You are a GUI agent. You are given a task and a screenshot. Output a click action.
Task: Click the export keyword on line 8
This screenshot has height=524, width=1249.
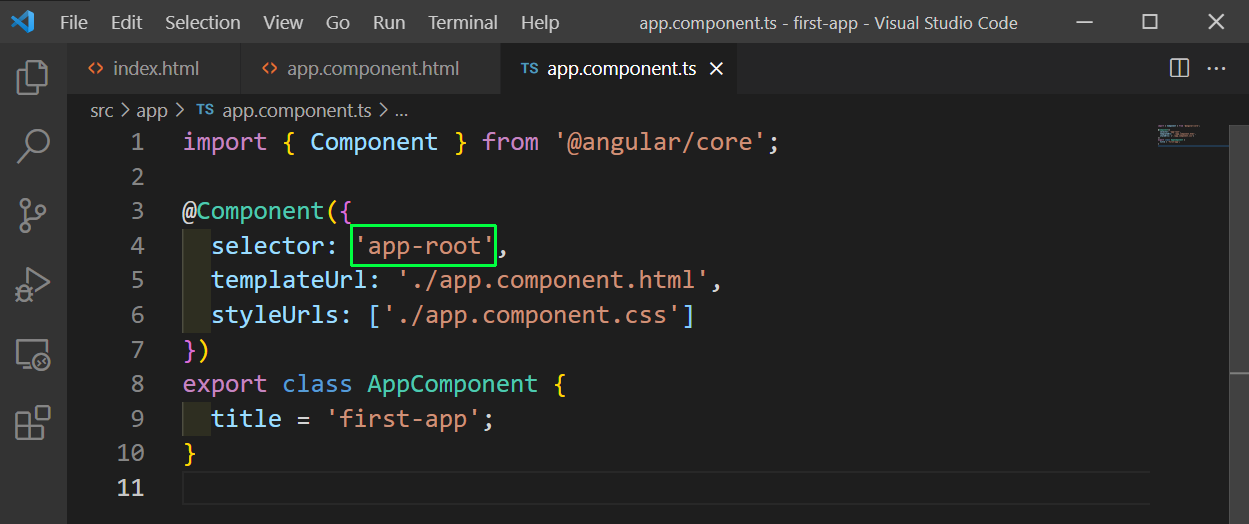tap(225, 384)
